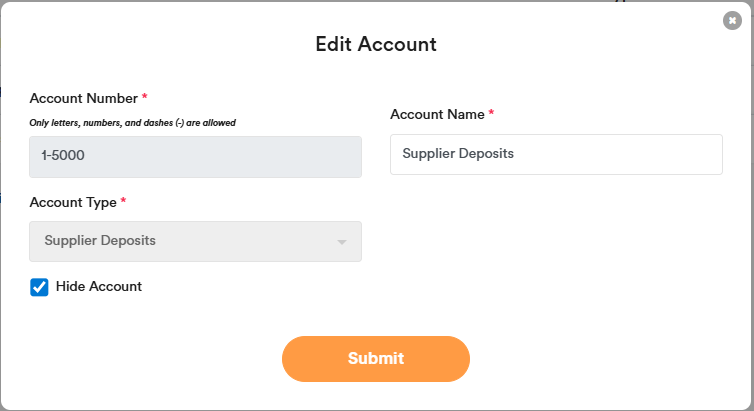Click the blue checkmark next to Hide Account
This screenshot has width=754, height=411.
point(40,287)
